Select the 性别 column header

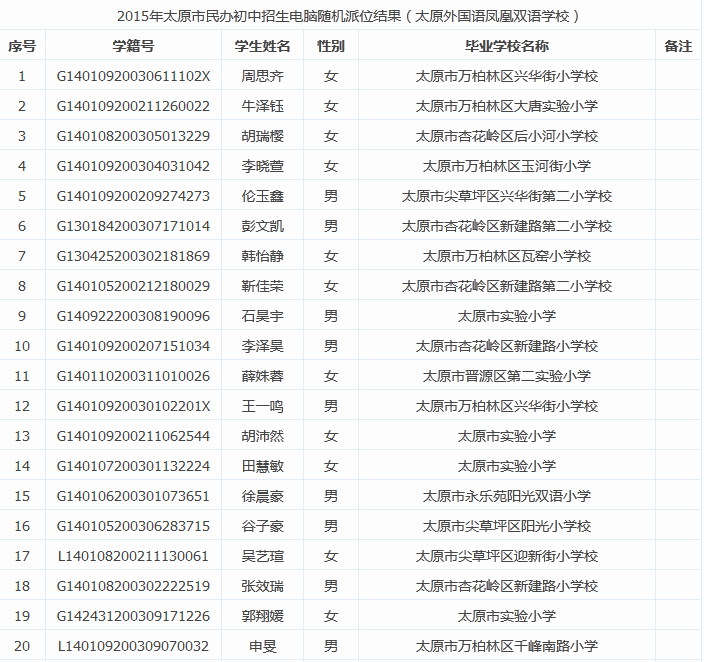(x=331, y=46)
